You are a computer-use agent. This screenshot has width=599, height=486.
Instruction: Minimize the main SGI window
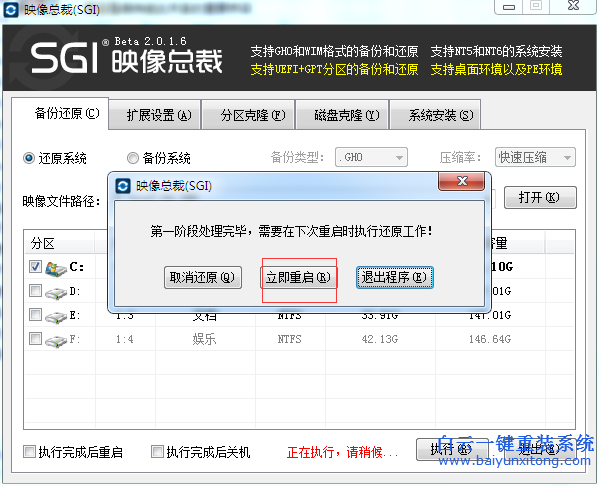tap(508, 7)
